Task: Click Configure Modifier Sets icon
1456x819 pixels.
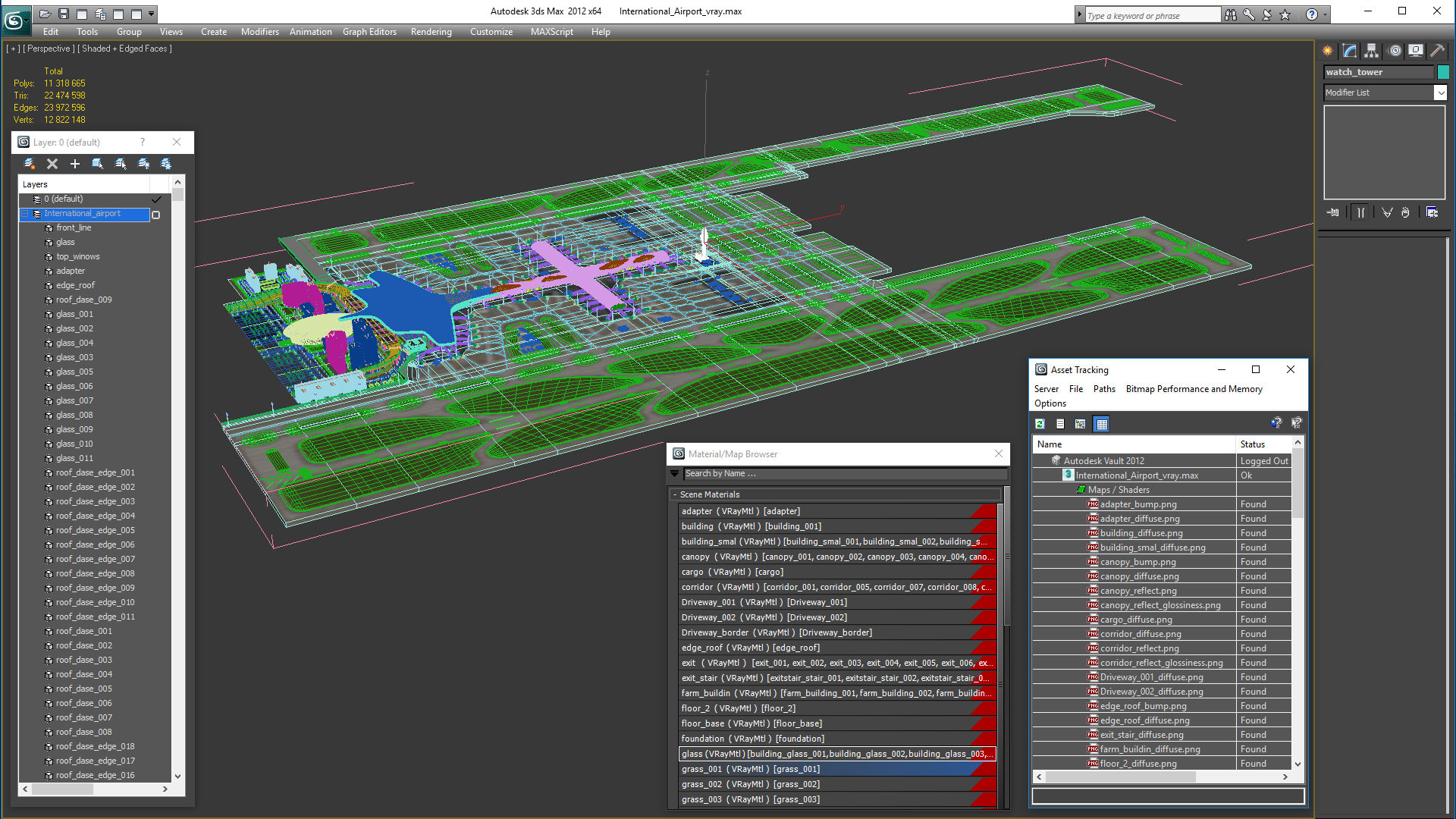Action: pyautogui.click(x=1432, y=212)
